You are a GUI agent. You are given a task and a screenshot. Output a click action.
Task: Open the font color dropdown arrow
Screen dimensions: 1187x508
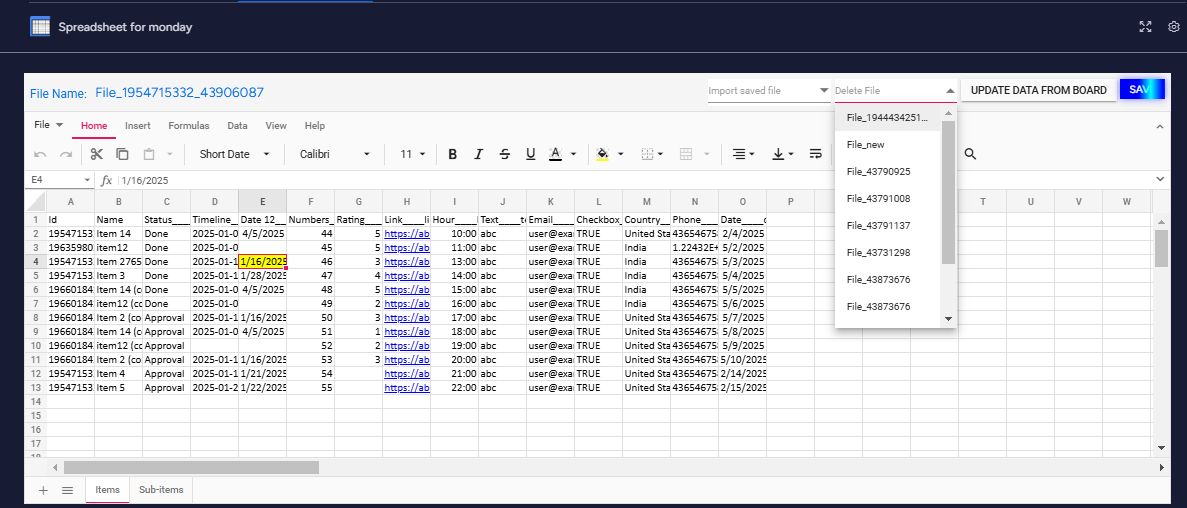(x=574, y=154)
